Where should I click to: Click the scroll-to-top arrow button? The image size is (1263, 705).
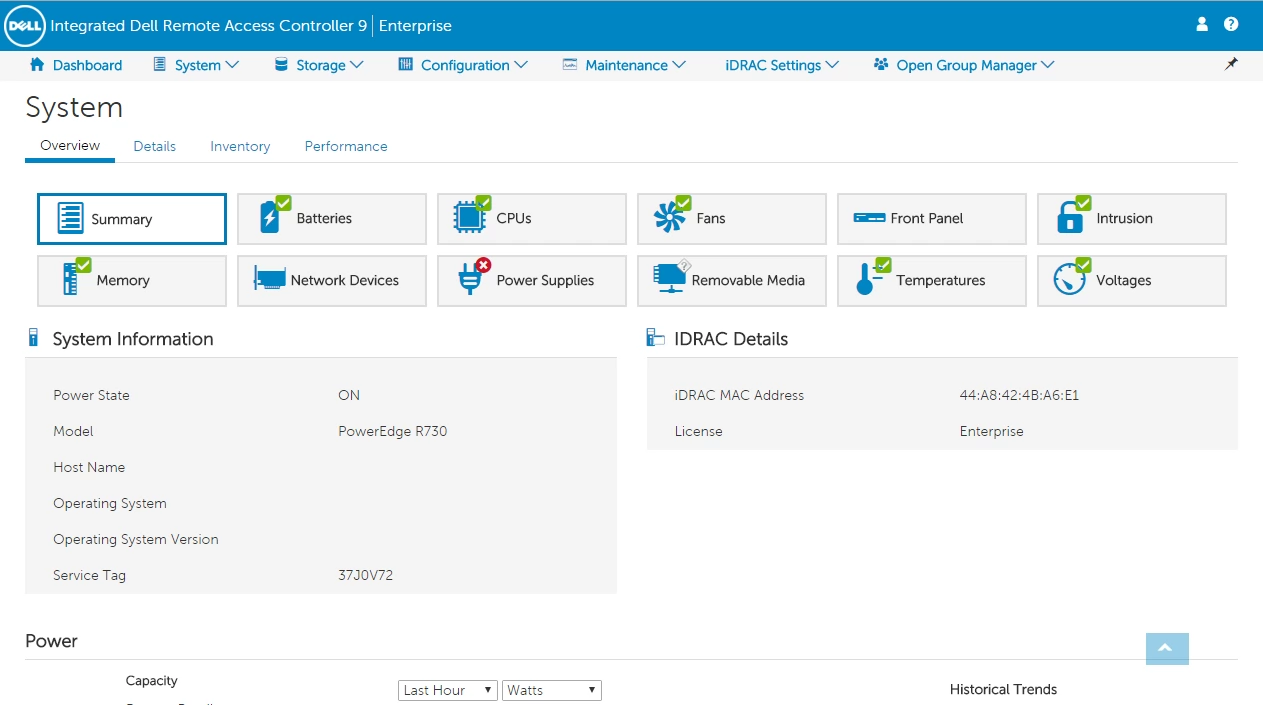1167,649
